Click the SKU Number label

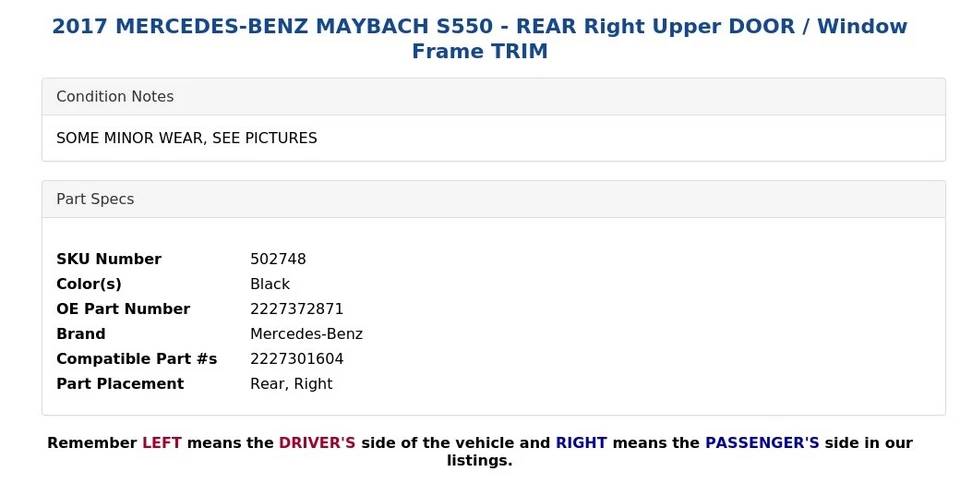coord(109,259)
